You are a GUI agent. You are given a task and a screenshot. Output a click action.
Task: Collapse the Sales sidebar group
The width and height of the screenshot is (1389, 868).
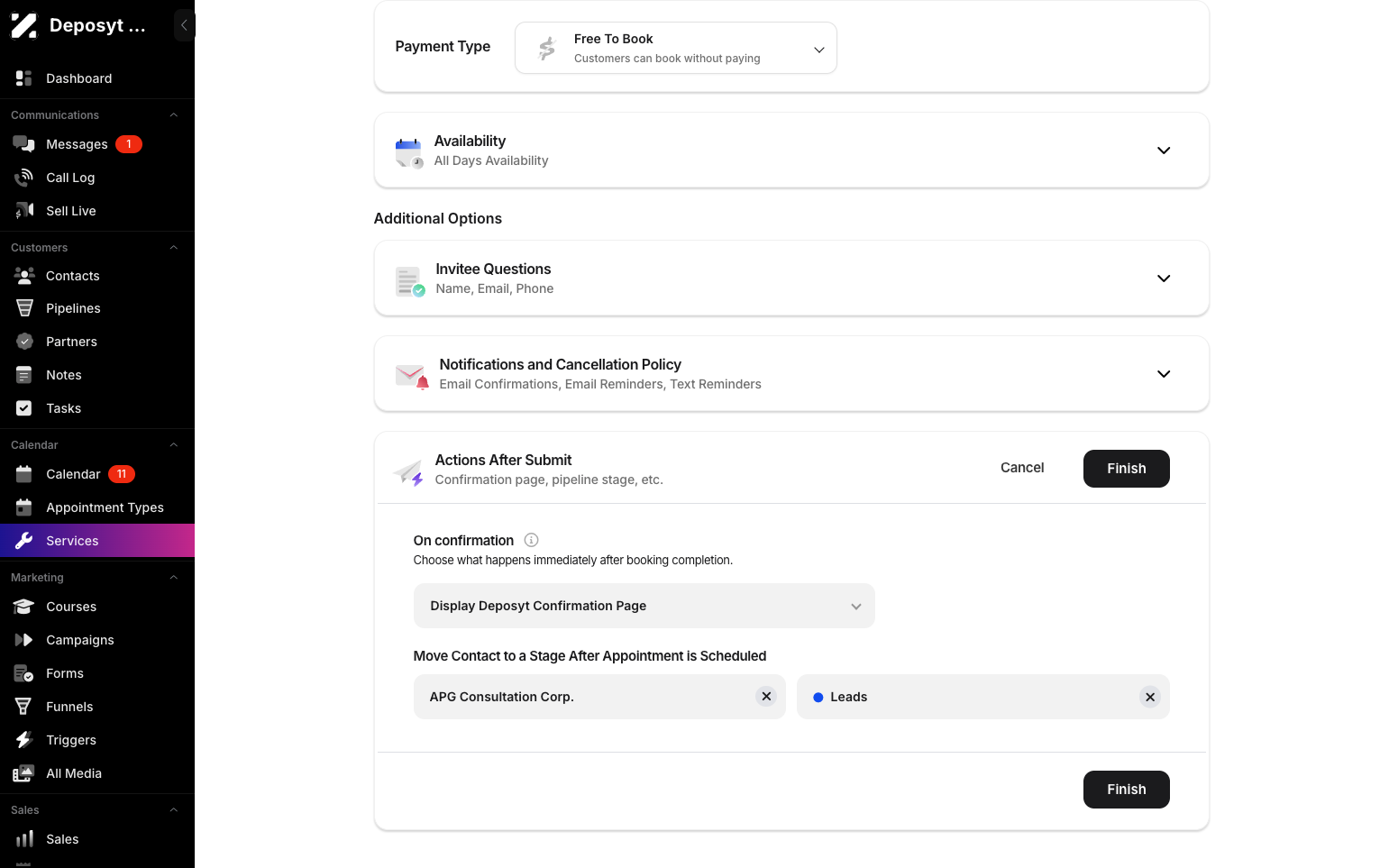pyautogui.click(x=174, y=810)
